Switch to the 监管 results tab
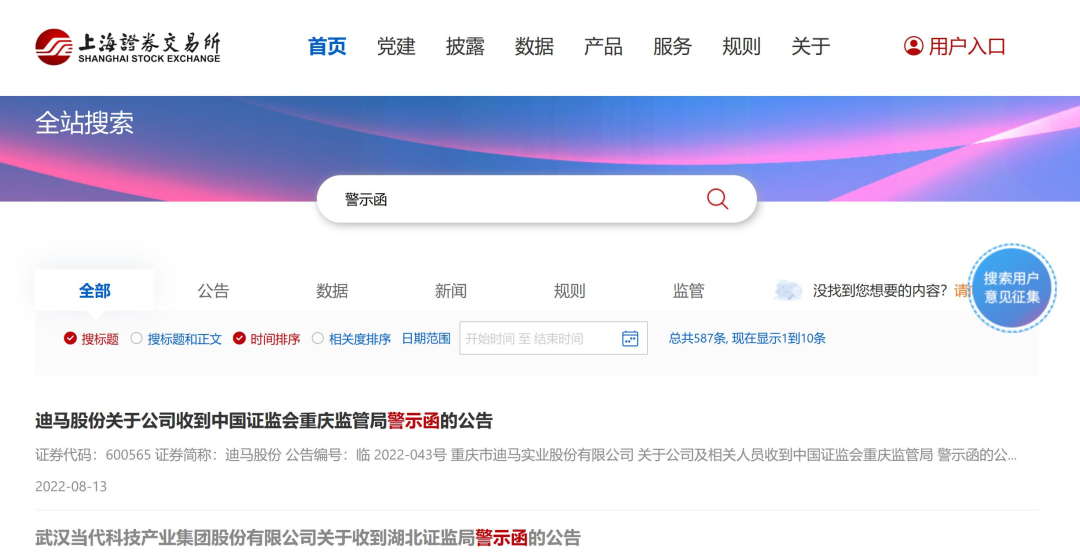 click(688, 291)
